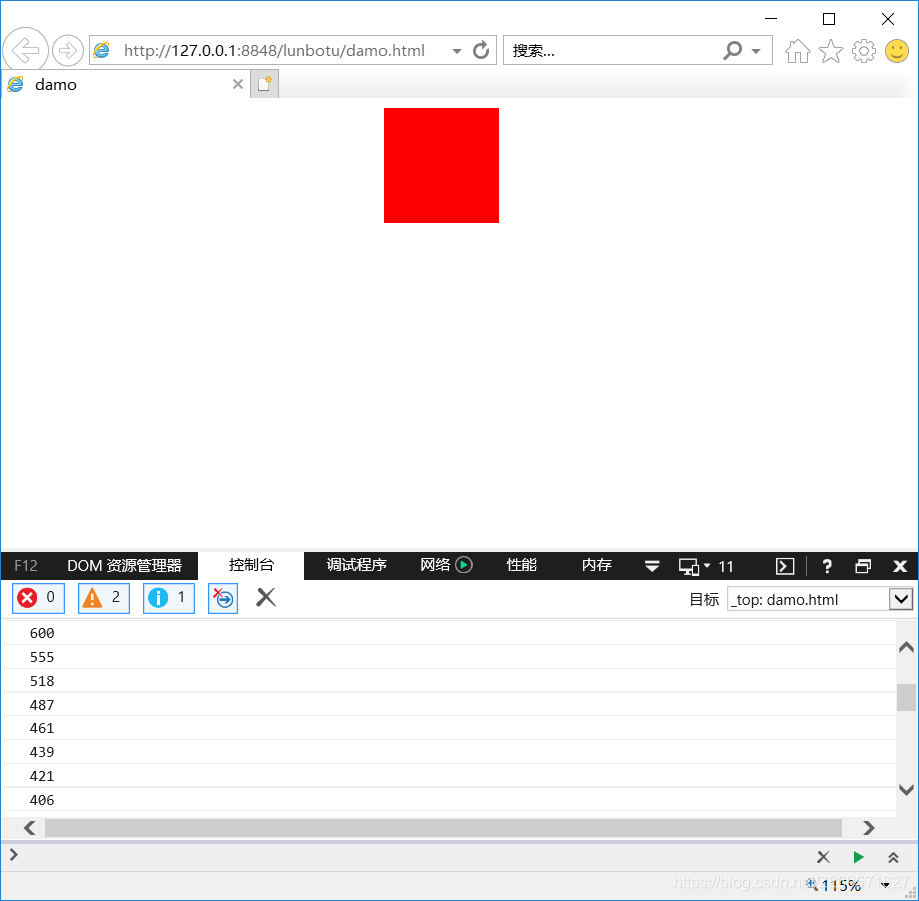Click horizontal scroll left arrow
This screenshot has width=919, height=901.
tap(29, 828)
